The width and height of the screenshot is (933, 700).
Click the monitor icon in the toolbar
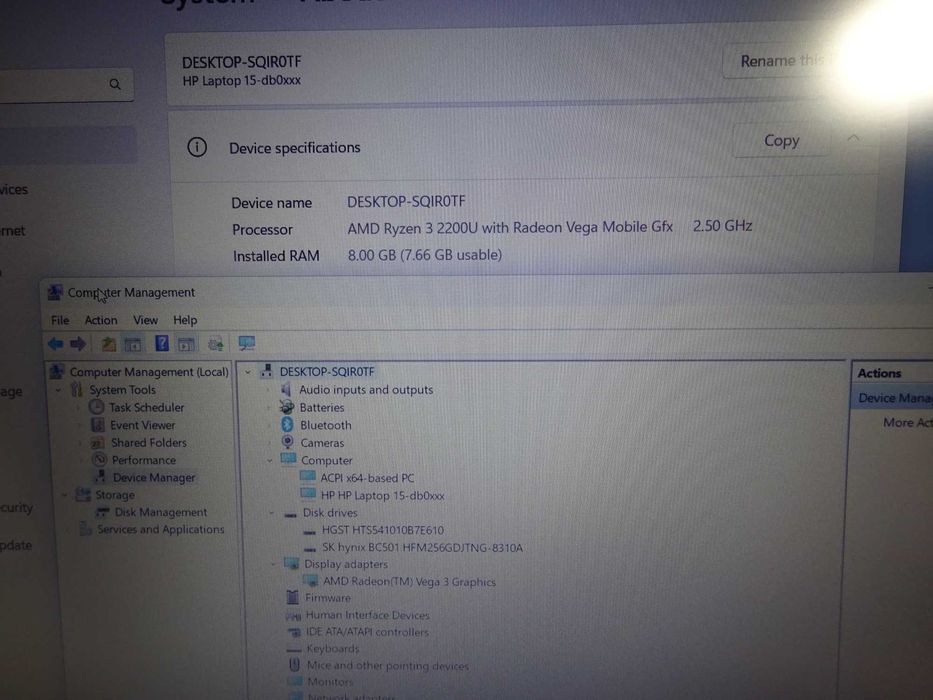[246, 343]
